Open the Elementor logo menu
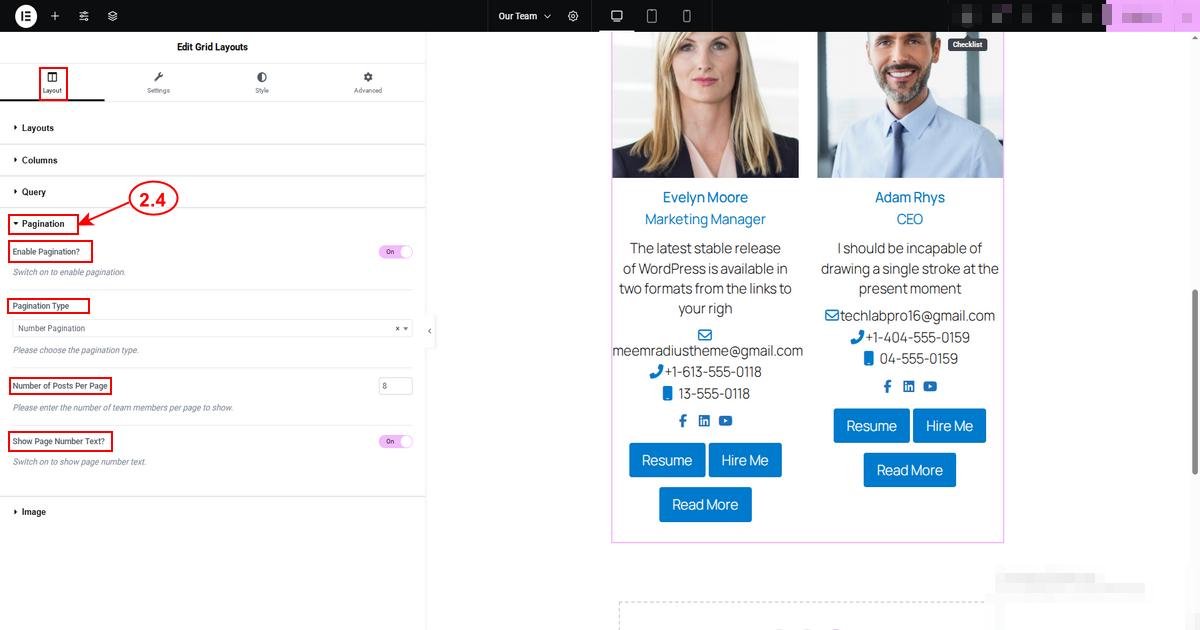 26,16
